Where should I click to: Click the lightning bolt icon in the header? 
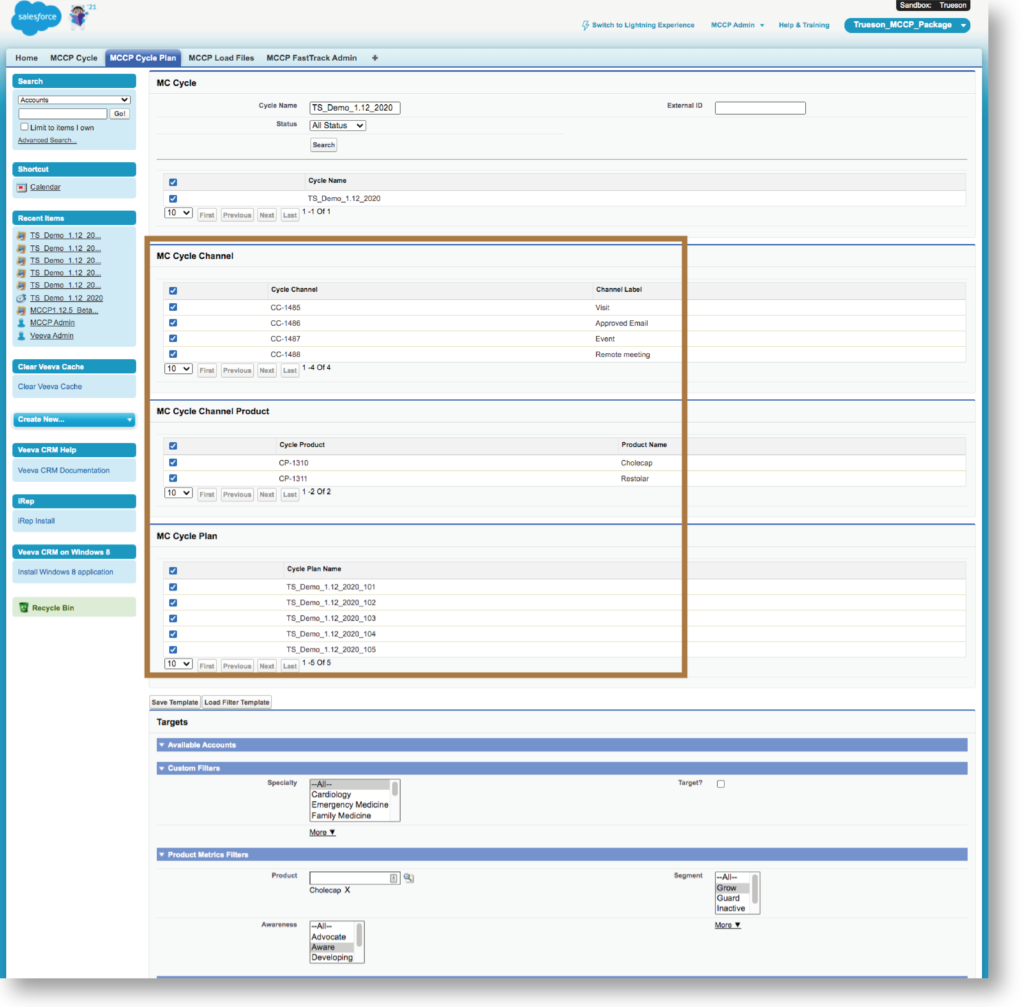click(x=585, y=25)
